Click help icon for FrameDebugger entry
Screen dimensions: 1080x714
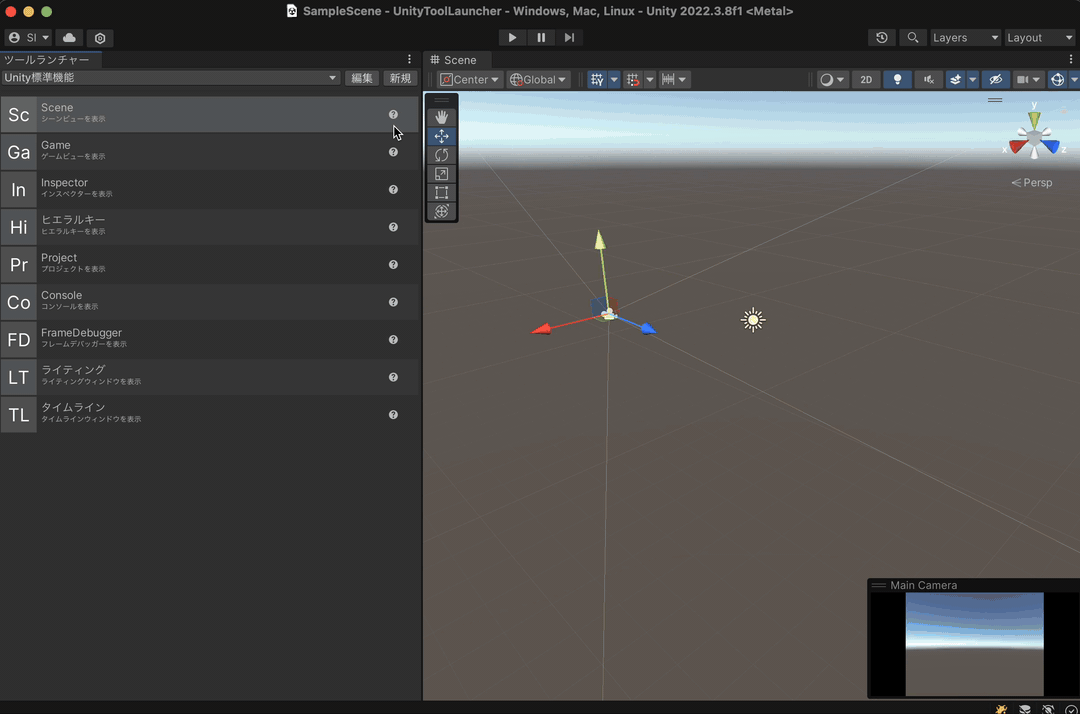pos(393,340)
